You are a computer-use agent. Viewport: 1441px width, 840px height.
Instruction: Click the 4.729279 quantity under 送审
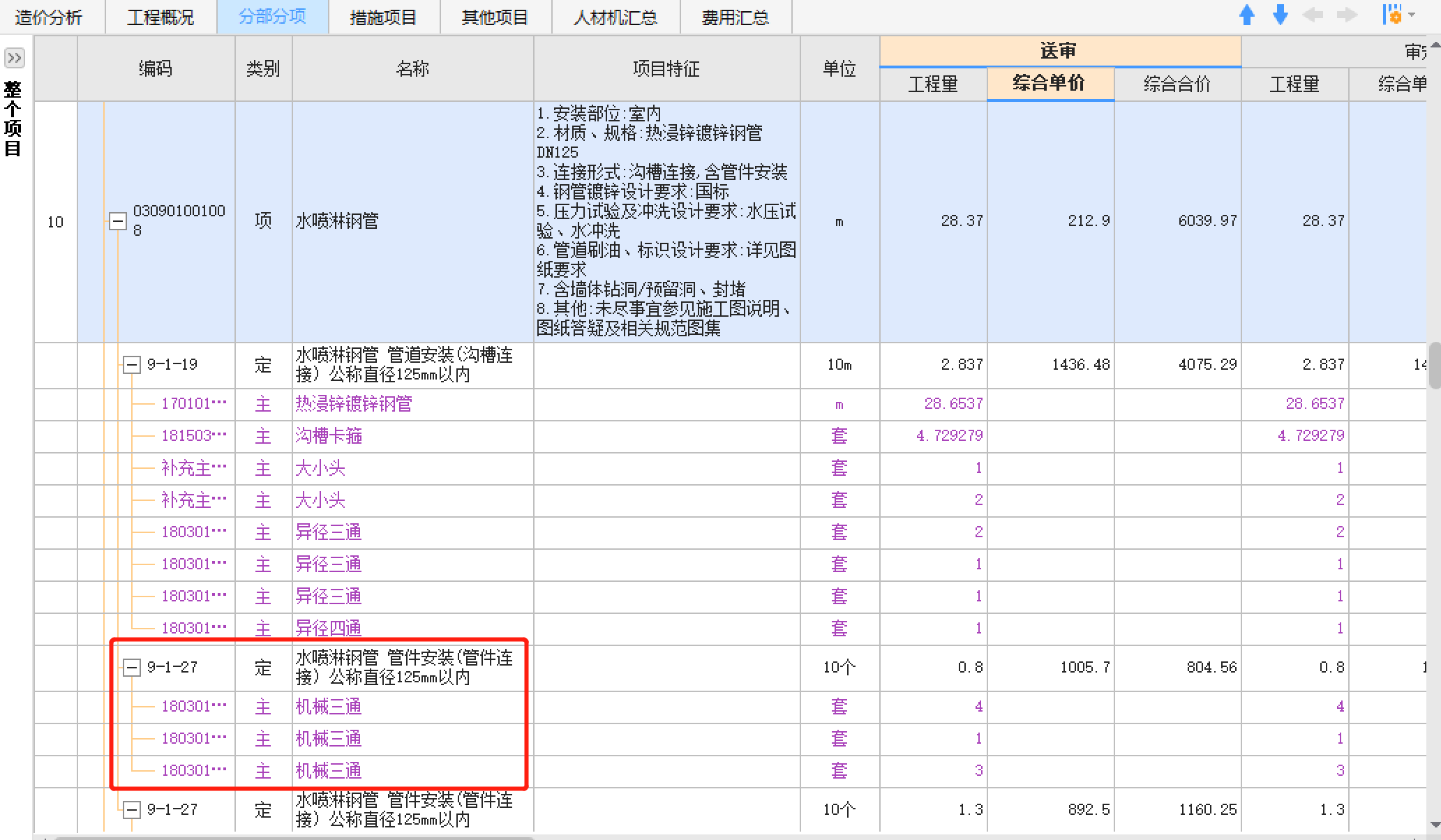(933, 436)
